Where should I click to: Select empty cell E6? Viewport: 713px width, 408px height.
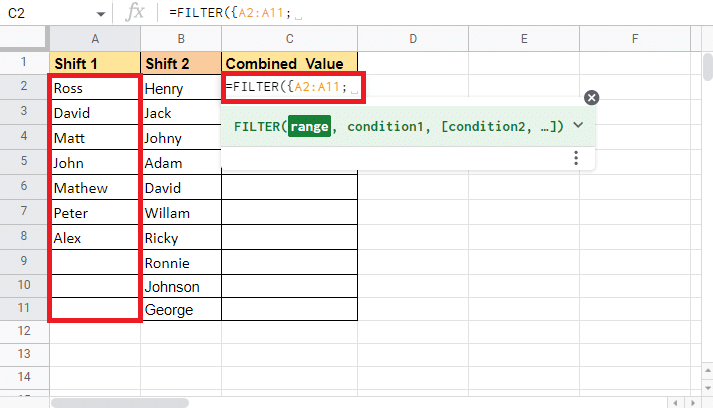(x=524, y=187)
